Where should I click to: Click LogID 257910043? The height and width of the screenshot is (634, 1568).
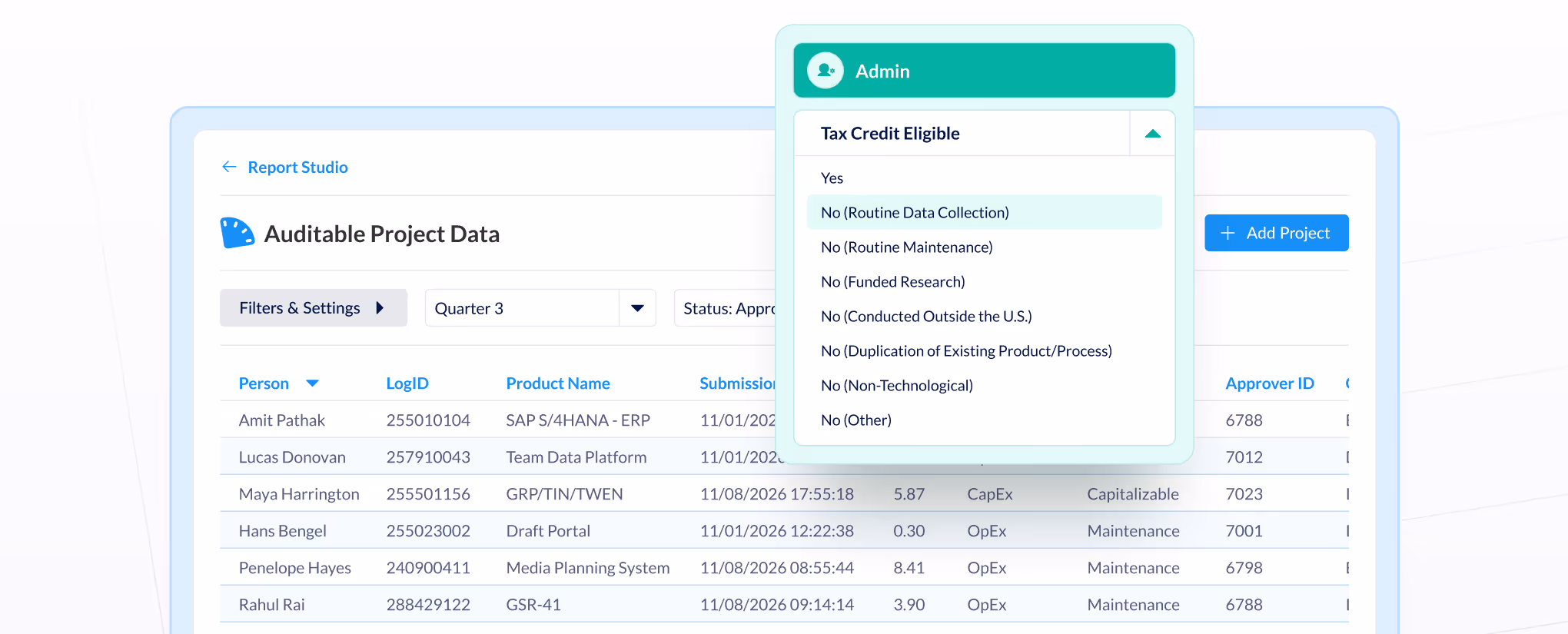click(x=428, y=457)
